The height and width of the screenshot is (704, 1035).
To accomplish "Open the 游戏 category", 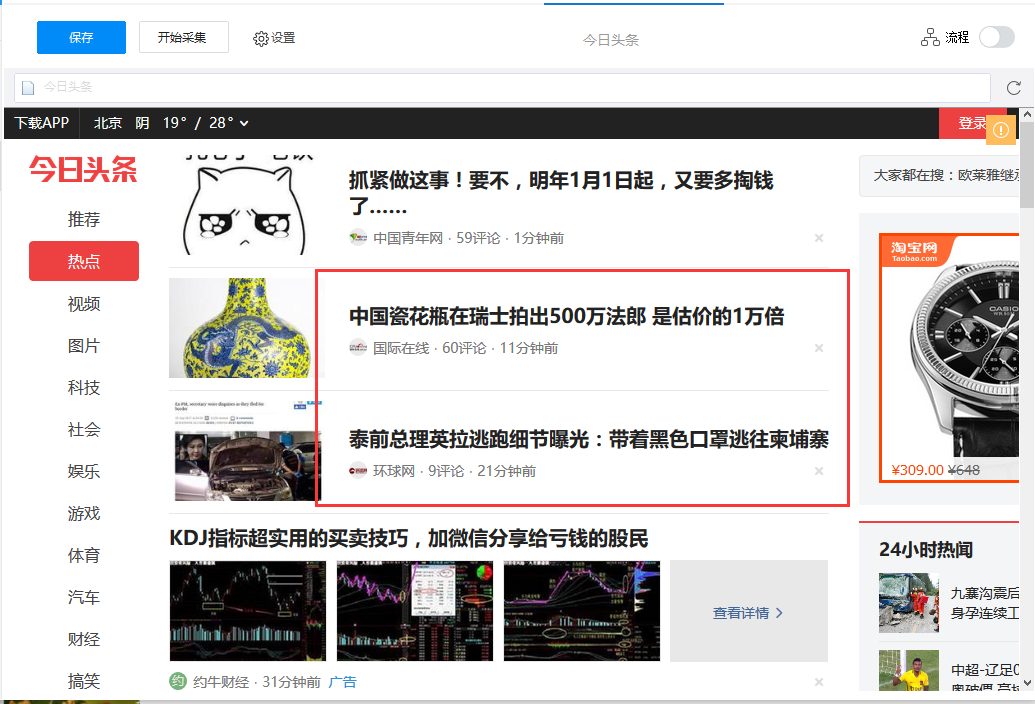I will [x=84, y=513].
